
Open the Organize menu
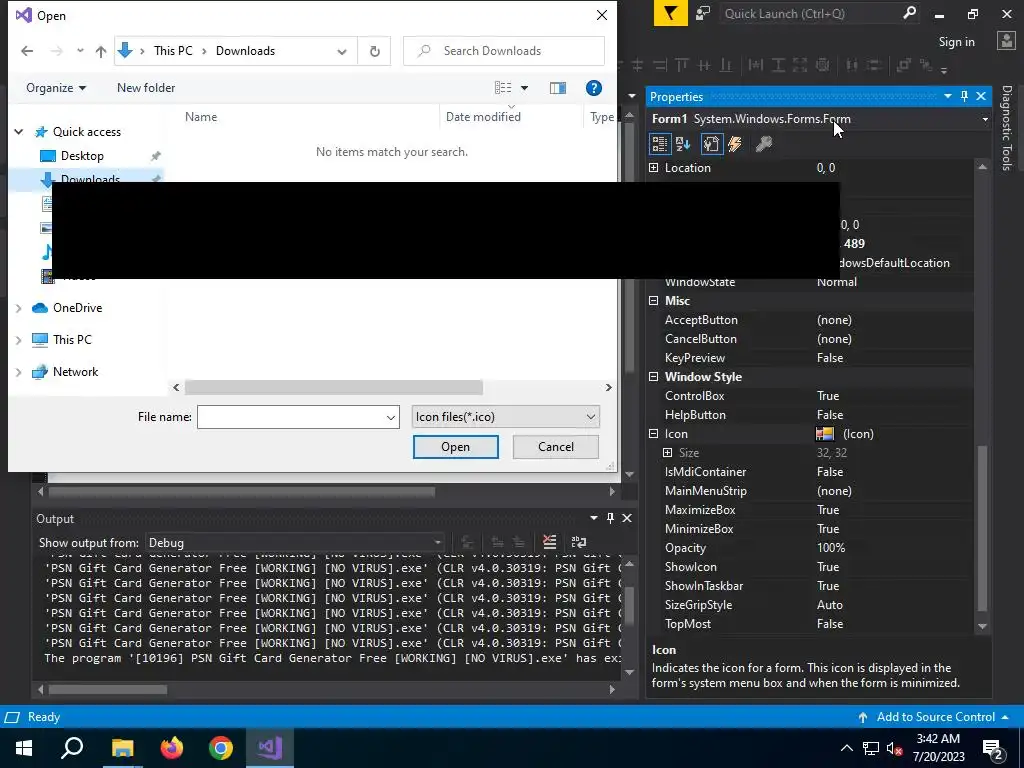56,88
